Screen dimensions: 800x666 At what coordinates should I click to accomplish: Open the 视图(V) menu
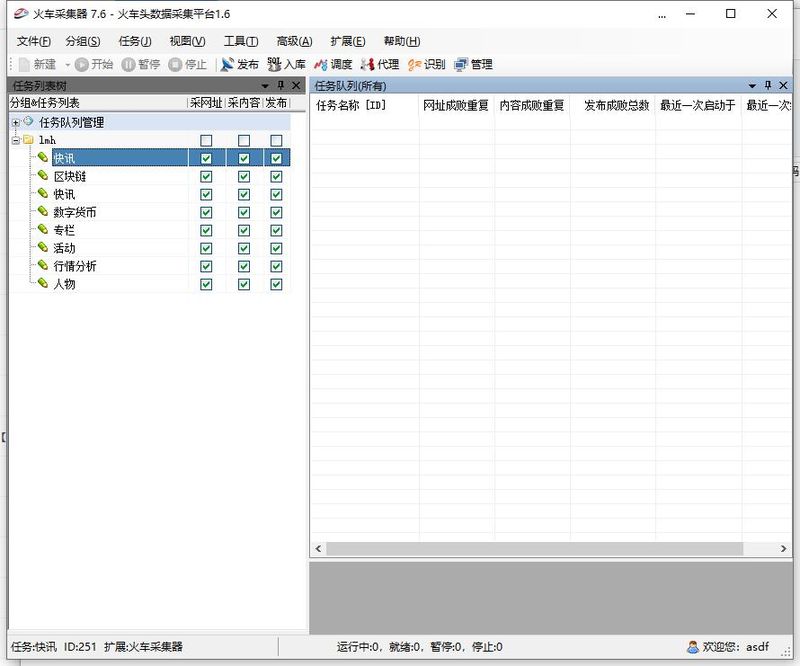[187, 41]
